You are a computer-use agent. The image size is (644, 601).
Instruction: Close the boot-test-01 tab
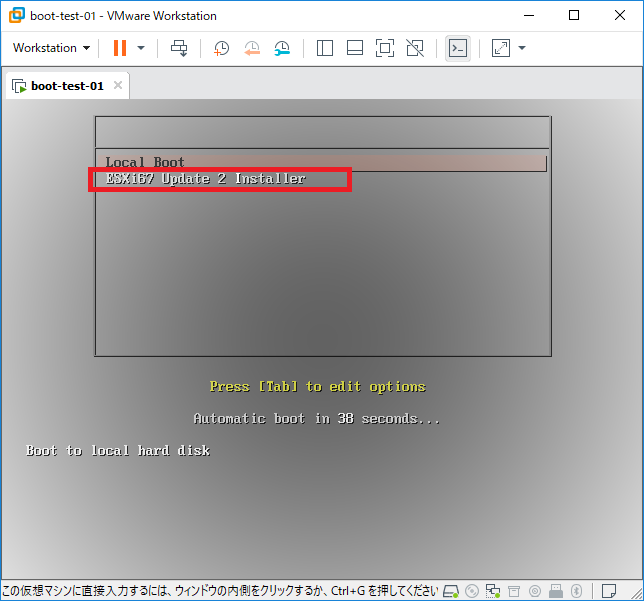click(118, 85)
